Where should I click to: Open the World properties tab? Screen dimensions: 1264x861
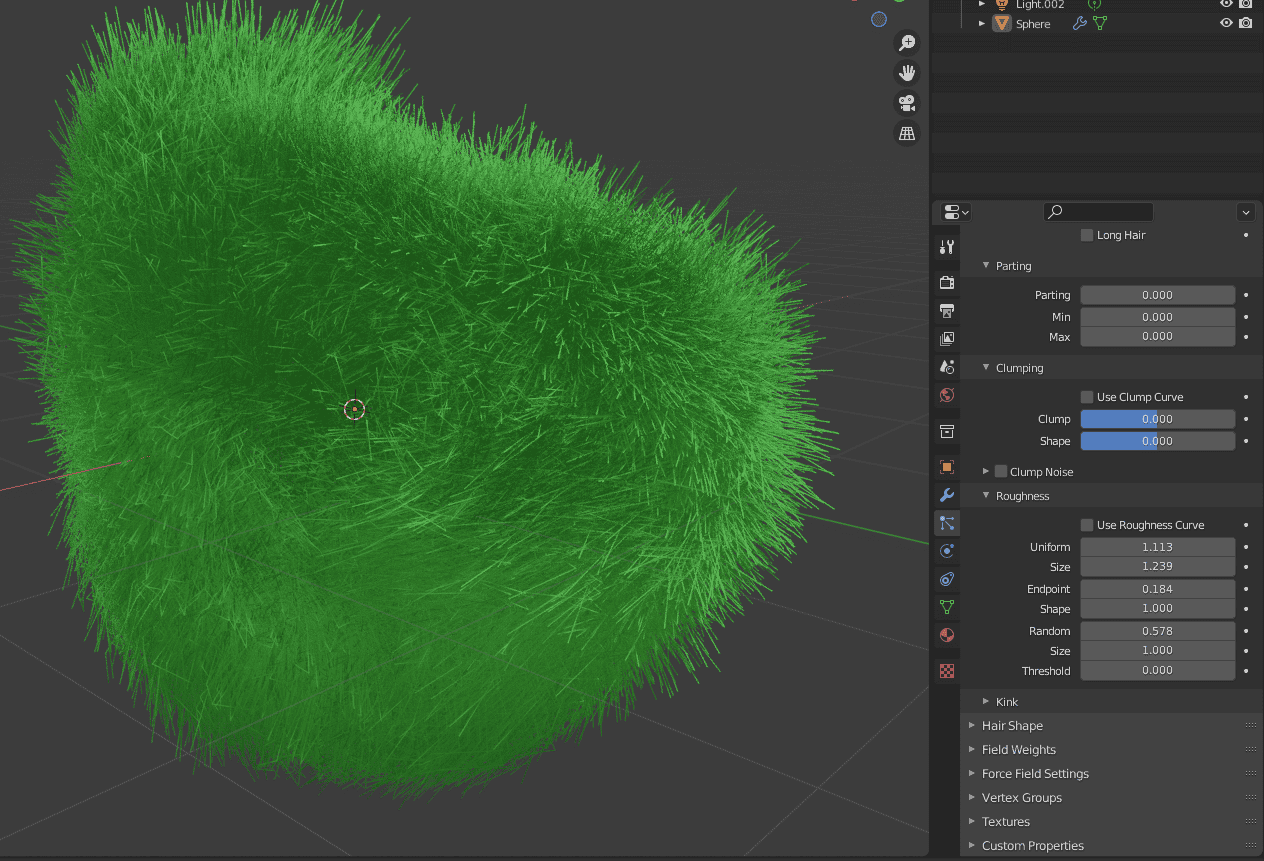[946, 395]
